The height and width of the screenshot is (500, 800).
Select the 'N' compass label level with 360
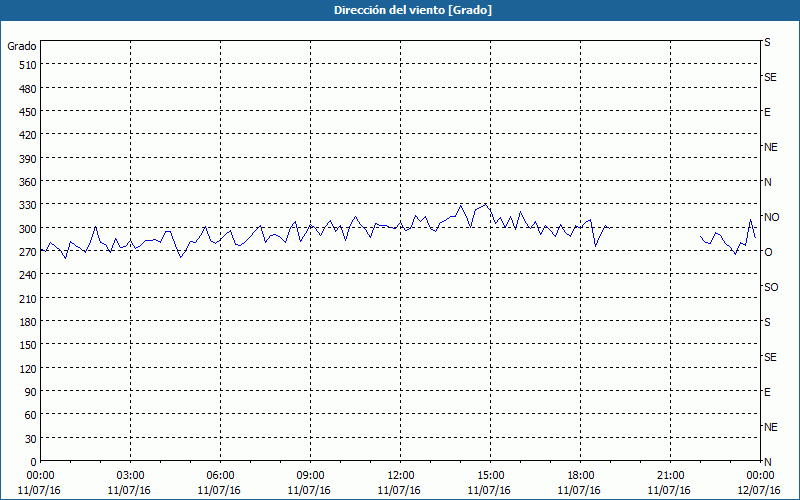(768, 182)
